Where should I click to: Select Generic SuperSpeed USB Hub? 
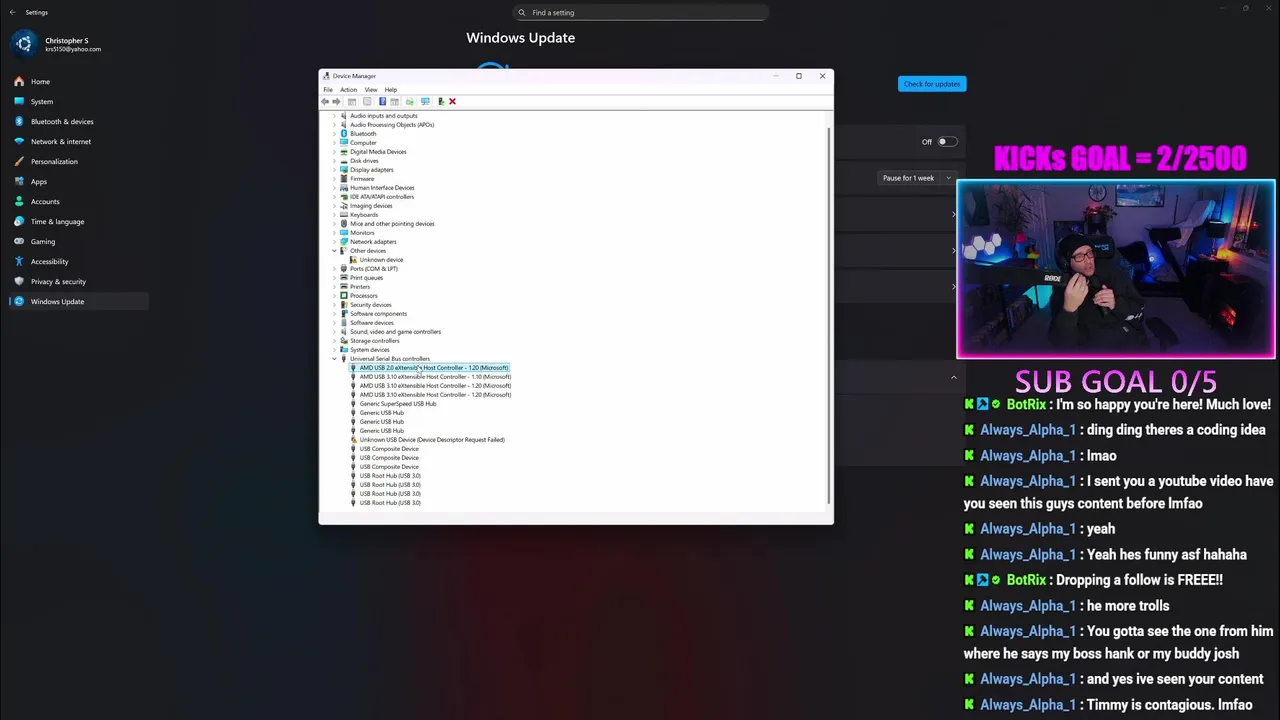[x=398, y=403]
